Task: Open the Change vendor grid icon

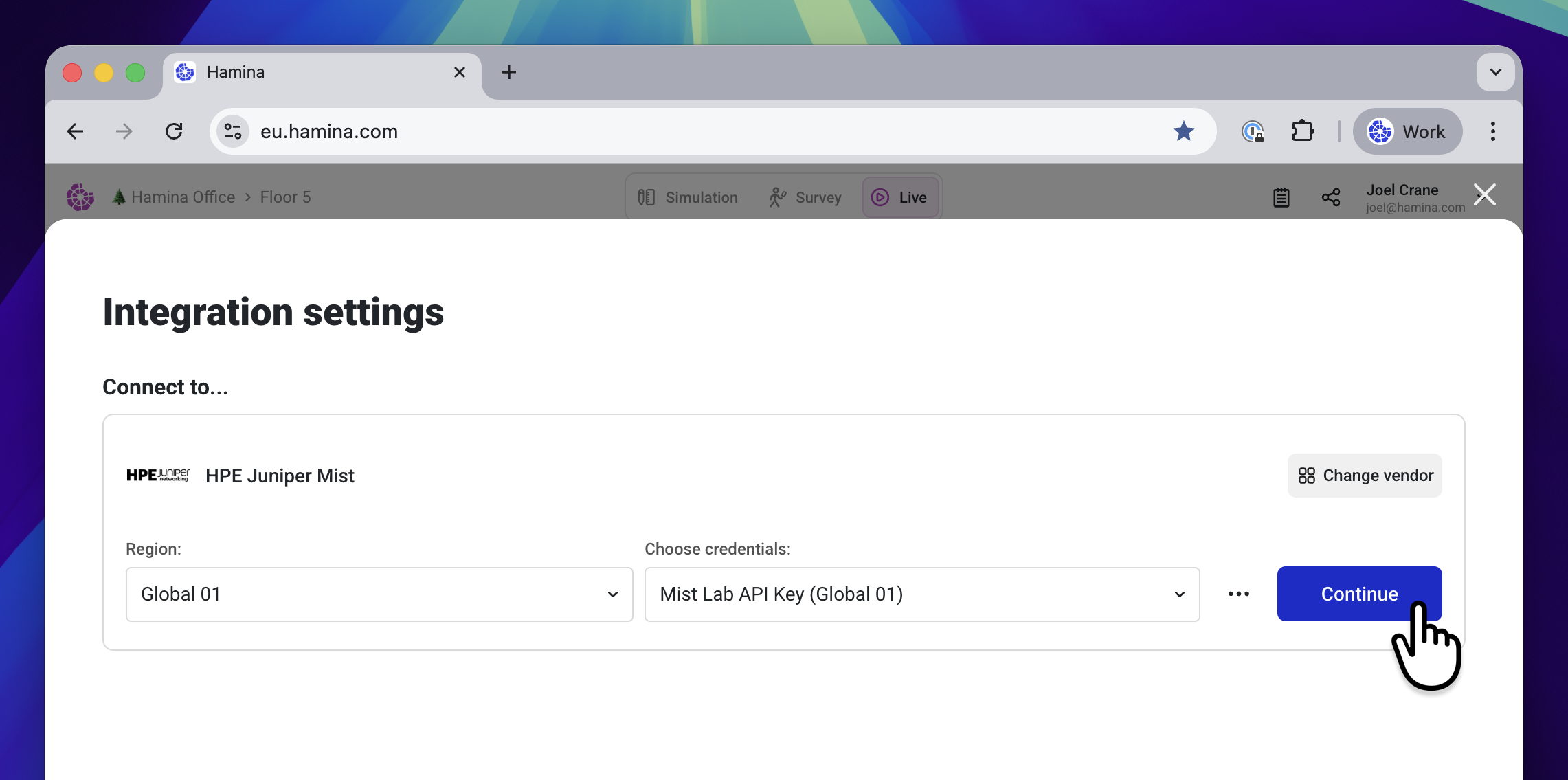Action: pos(1307,475)
